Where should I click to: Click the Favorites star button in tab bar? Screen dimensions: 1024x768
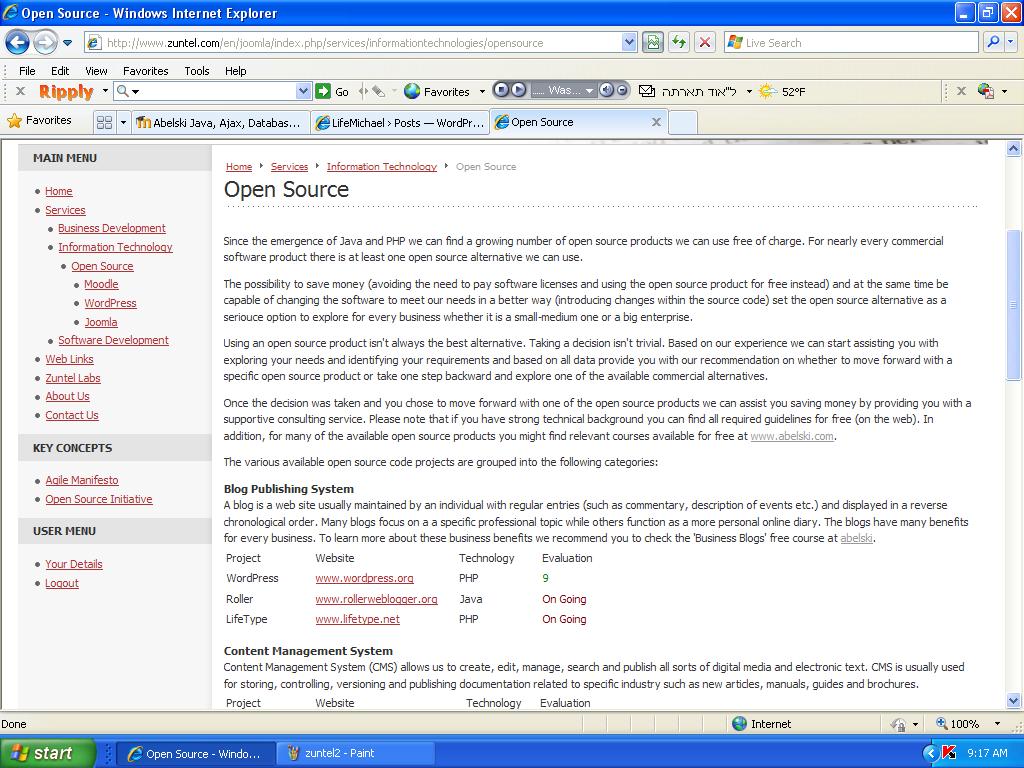[x=39, y=121]
